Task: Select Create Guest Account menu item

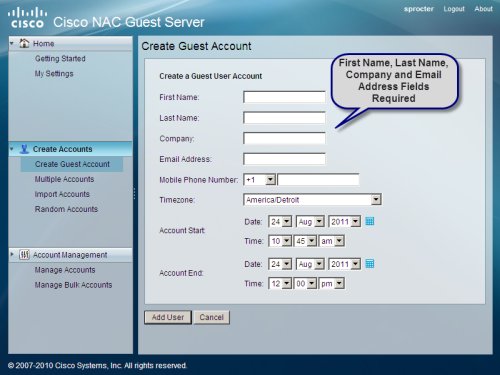Action: tap(72, 164)
